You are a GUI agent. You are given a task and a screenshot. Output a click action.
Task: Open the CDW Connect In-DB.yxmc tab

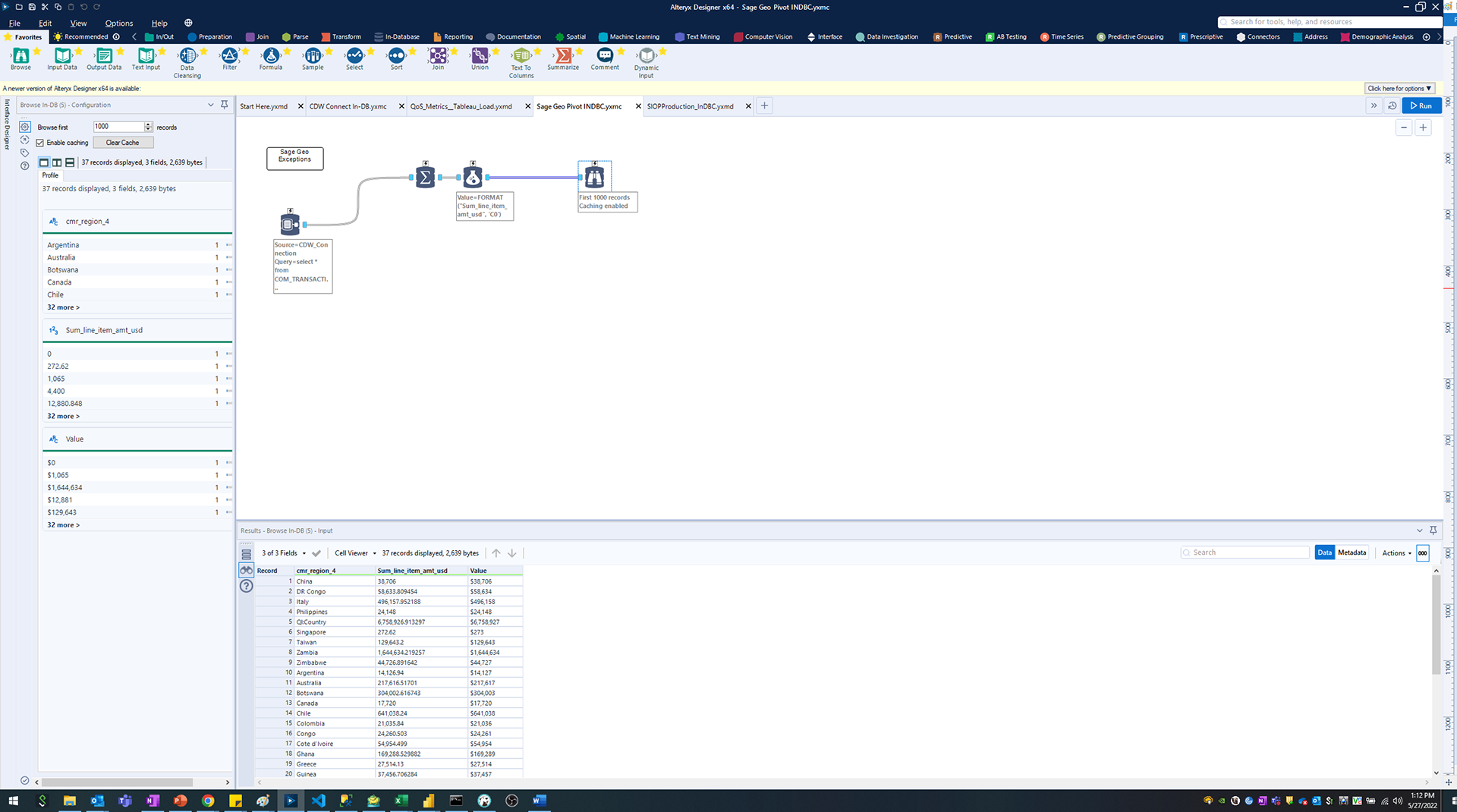coord(348,106)
